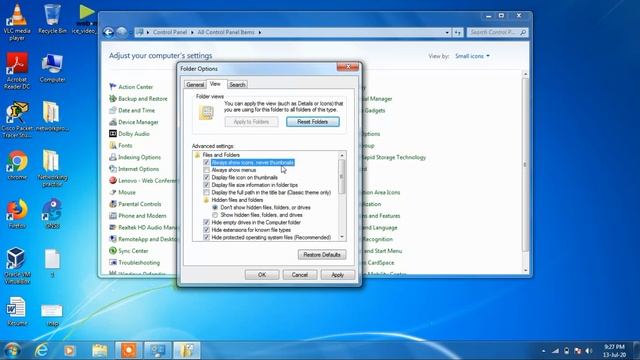The height and width of the screenshot is (360, 640).
Task: Click the Action Center flag tray icon
Action: click(578, 351)
